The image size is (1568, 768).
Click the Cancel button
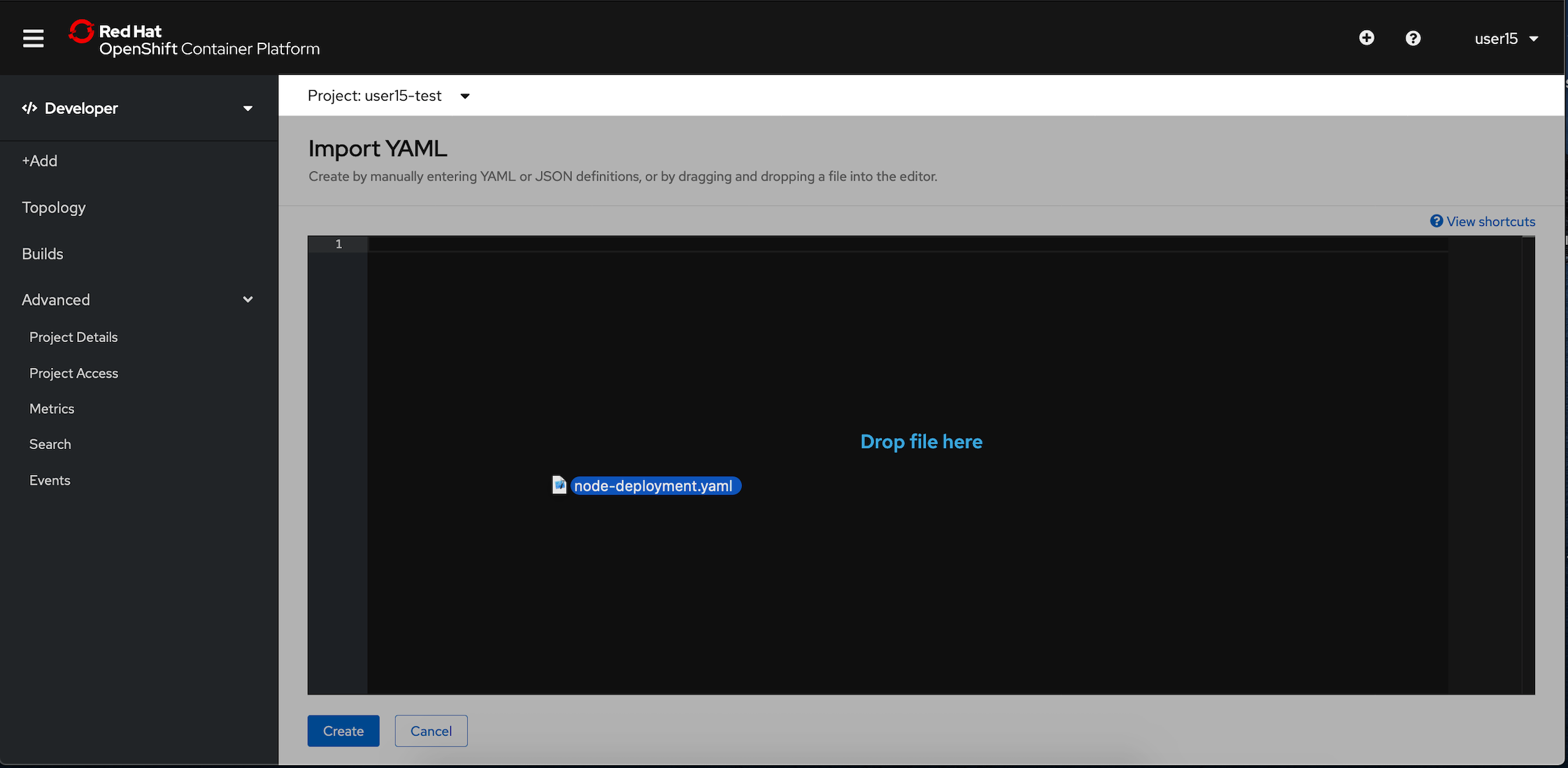click(431, 731)
